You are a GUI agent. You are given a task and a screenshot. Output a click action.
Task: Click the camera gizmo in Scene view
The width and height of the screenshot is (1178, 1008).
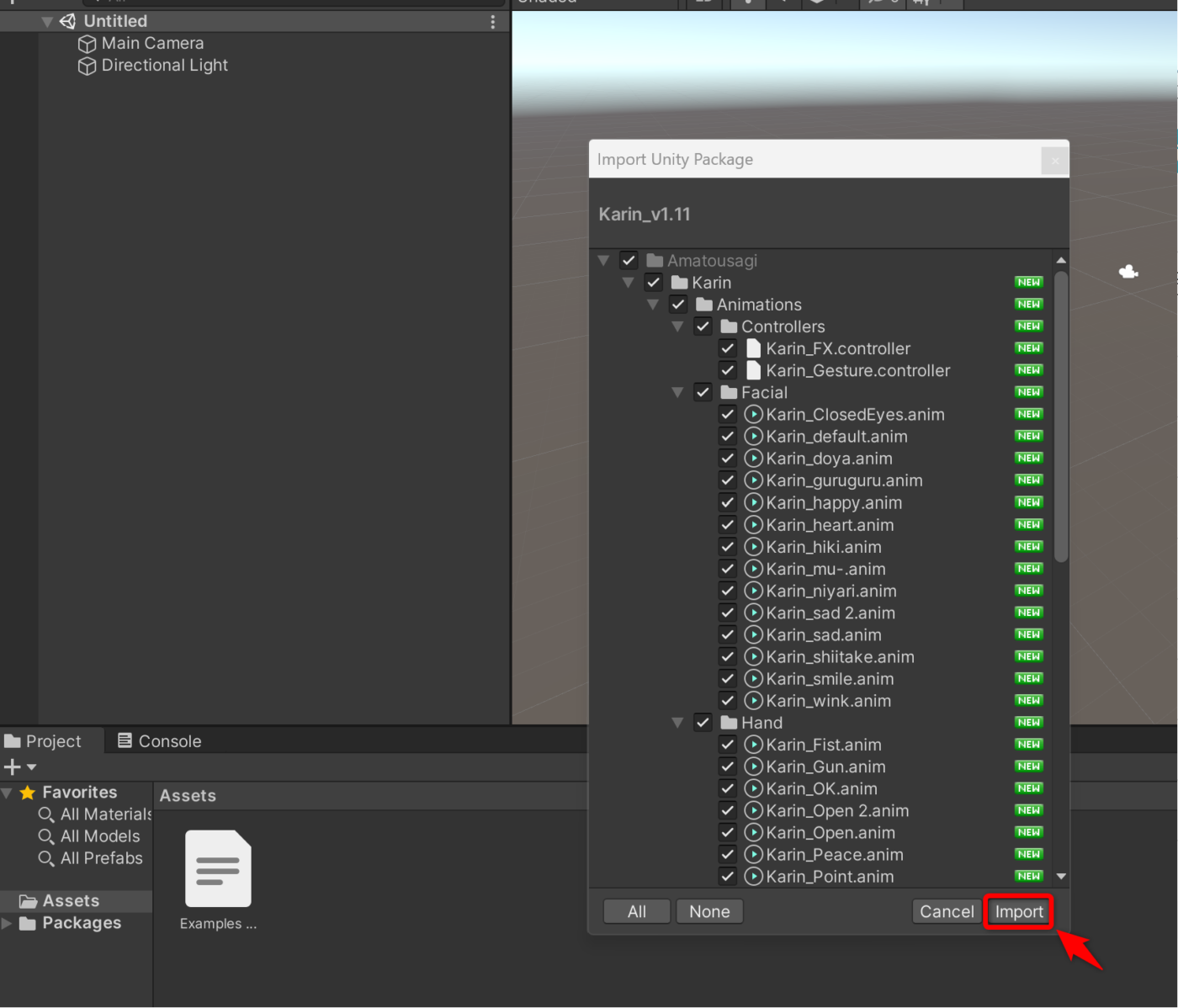coord(1128,271)
